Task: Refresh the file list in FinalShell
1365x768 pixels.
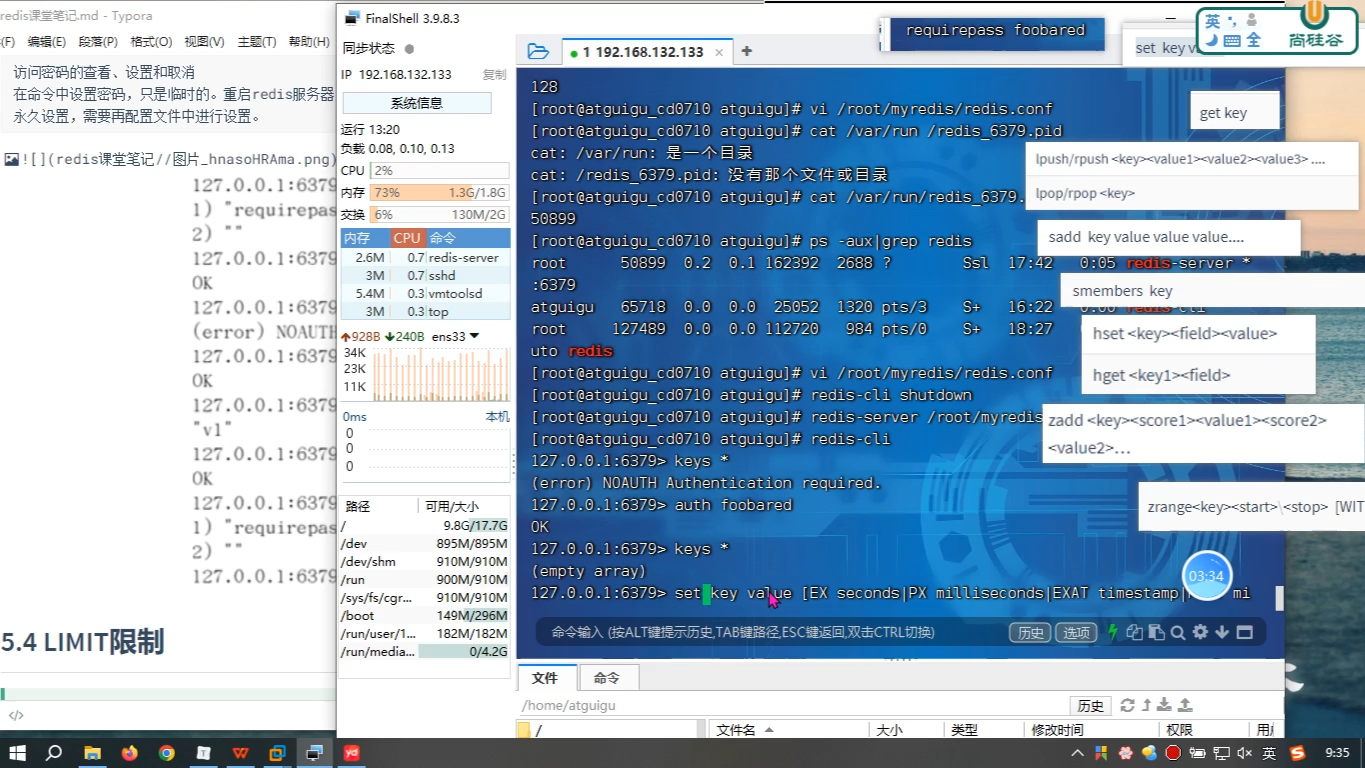Action: 1128,705
